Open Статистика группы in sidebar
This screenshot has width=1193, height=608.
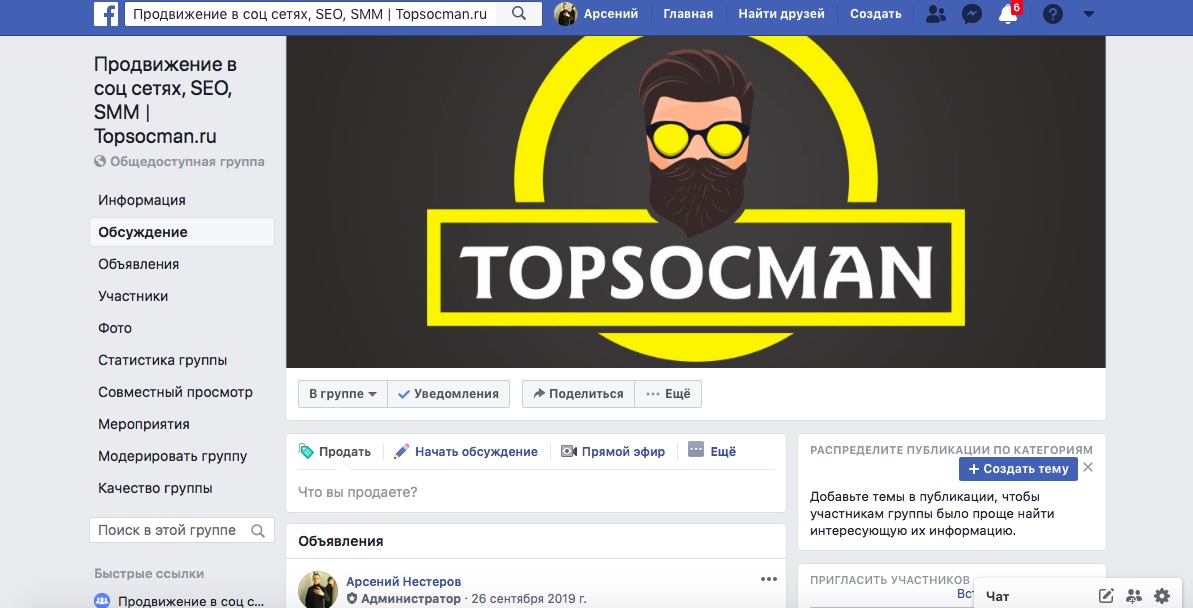(162, 360)
